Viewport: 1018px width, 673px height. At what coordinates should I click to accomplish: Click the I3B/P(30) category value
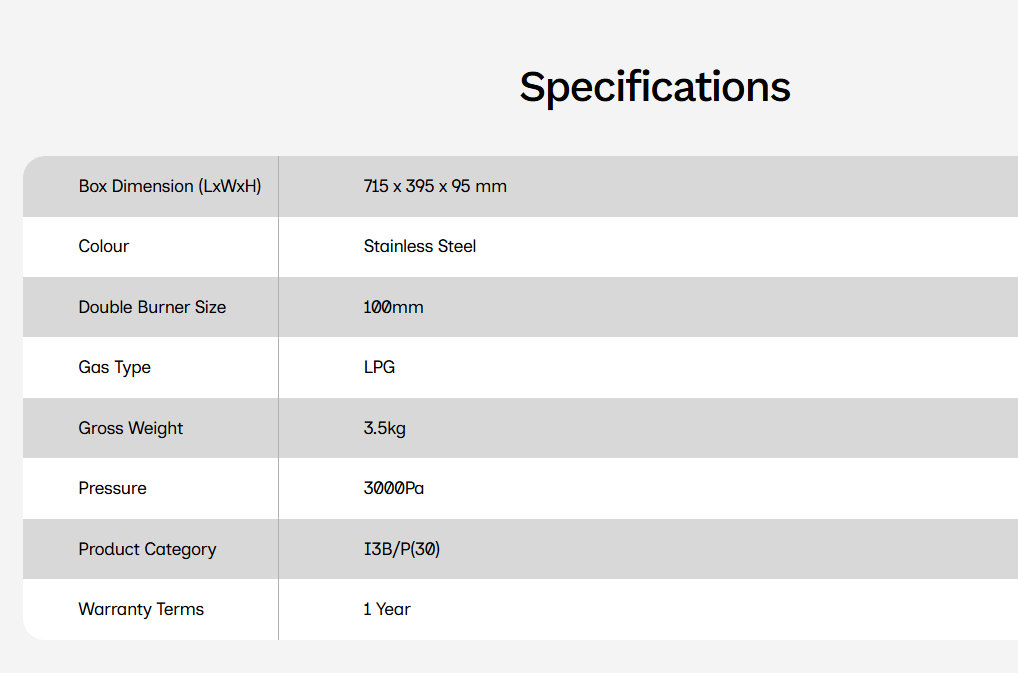pyautogui.click(x=402, y=549)
